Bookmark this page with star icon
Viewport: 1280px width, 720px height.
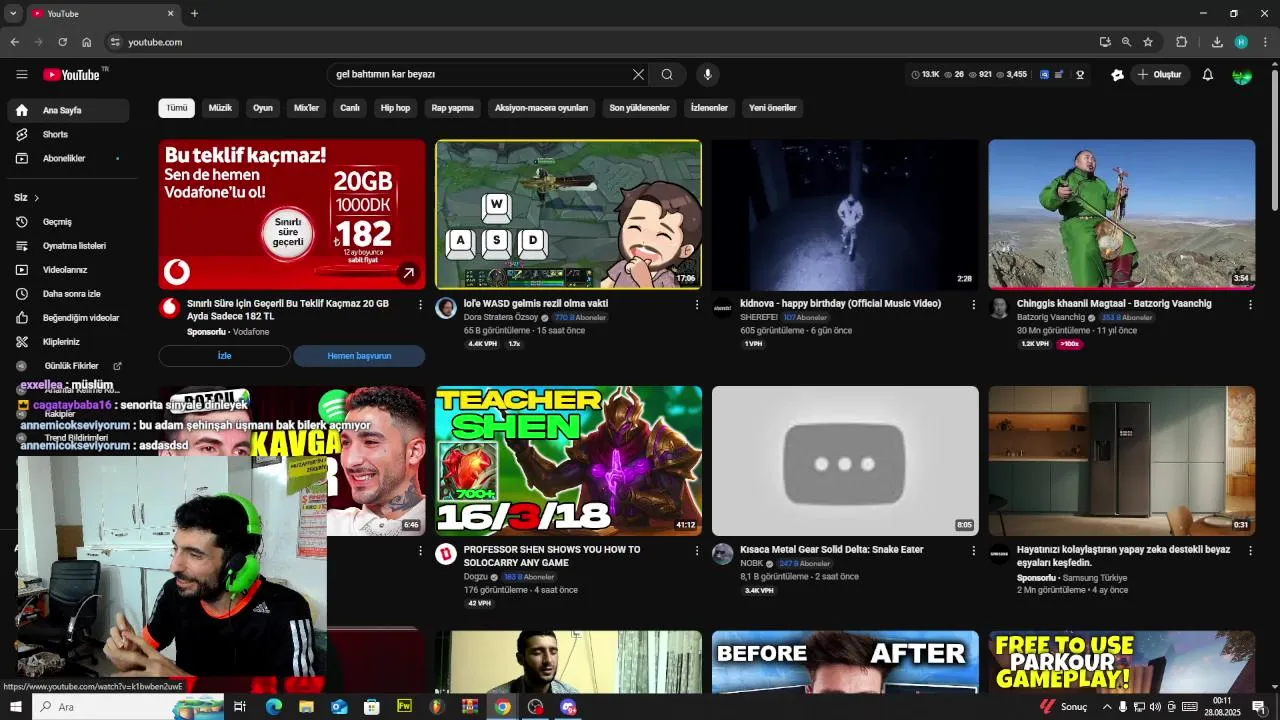(x=1148, y=42)
